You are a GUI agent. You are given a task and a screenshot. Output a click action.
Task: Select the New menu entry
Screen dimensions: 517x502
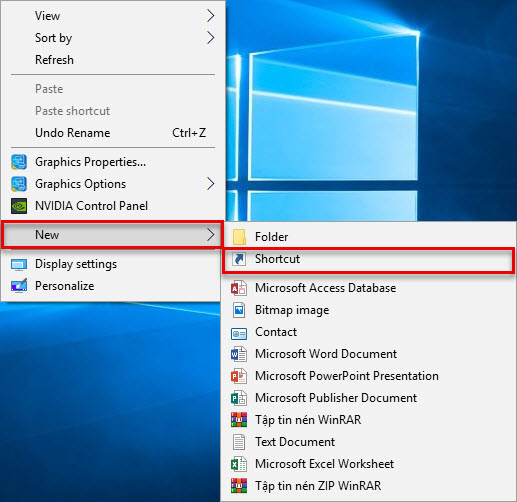pos(112,235)
